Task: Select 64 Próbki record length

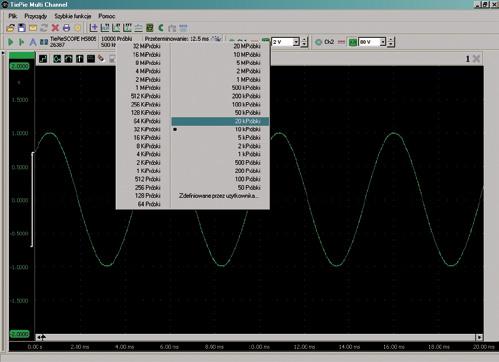Action: (x=143, y=204)
